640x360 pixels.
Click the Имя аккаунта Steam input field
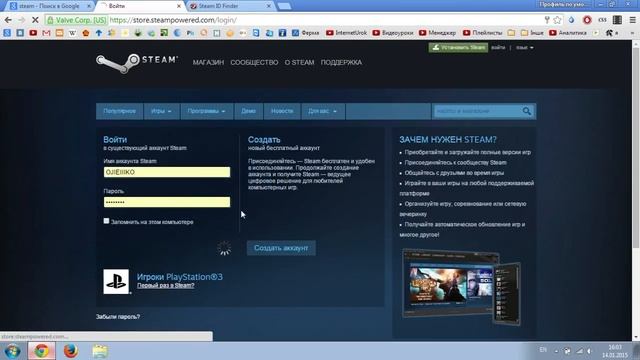(167, 172)
